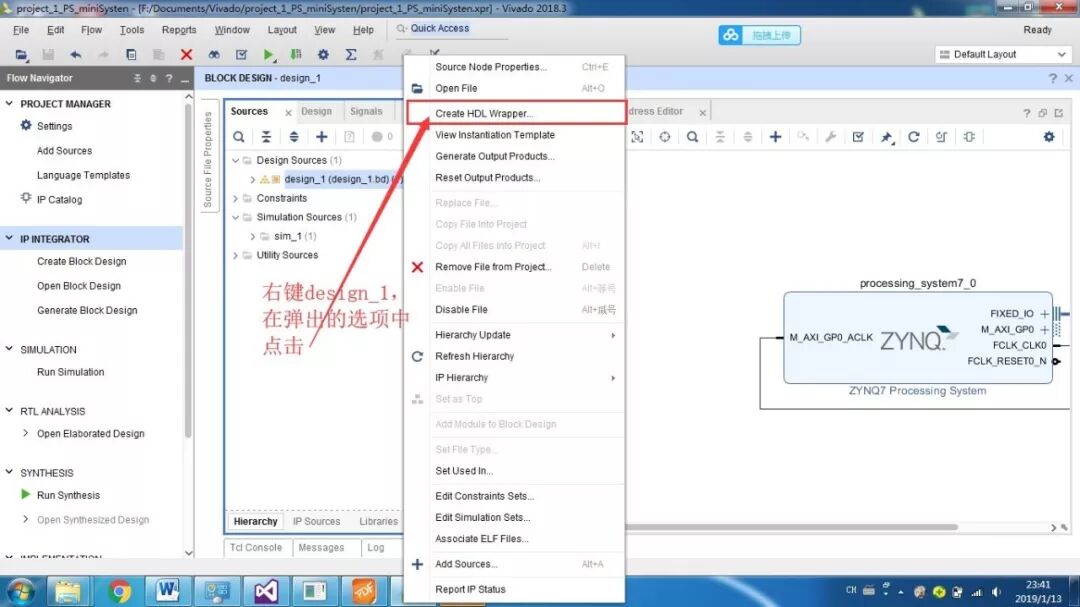This screenshot has height=607, width=1080.
Task: Click the IP Catalog icon in Flow Navigator
Action: [x=26, y=198]
